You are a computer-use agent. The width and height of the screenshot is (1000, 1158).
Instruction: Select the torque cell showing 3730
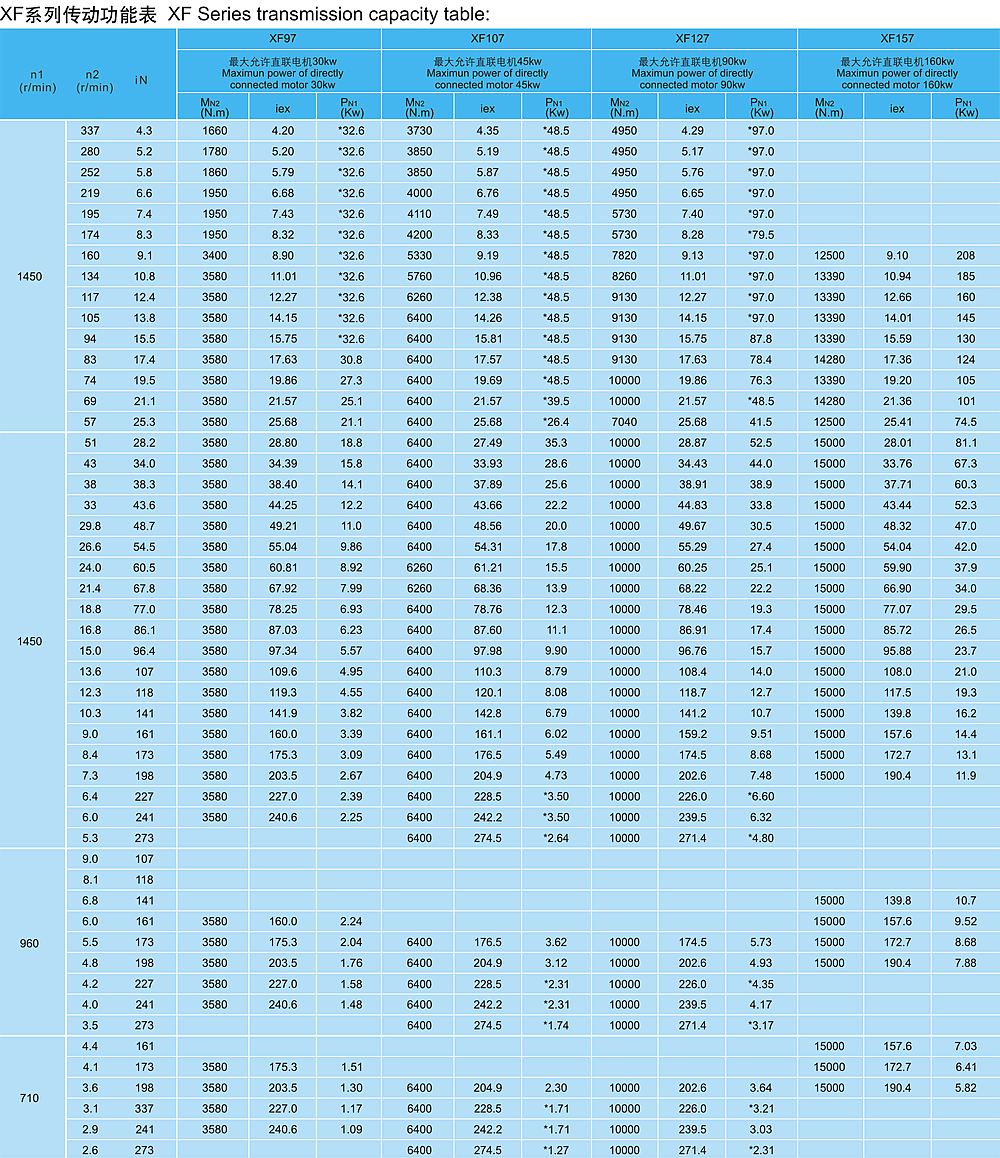pos(419,130)
